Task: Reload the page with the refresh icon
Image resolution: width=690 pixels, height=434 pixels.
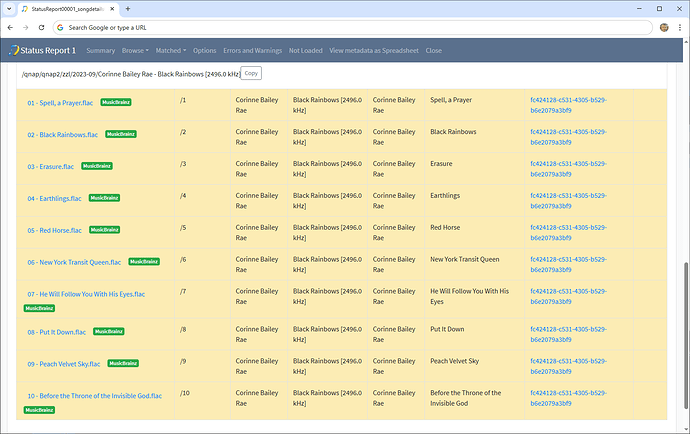Action: click(40, 27)
